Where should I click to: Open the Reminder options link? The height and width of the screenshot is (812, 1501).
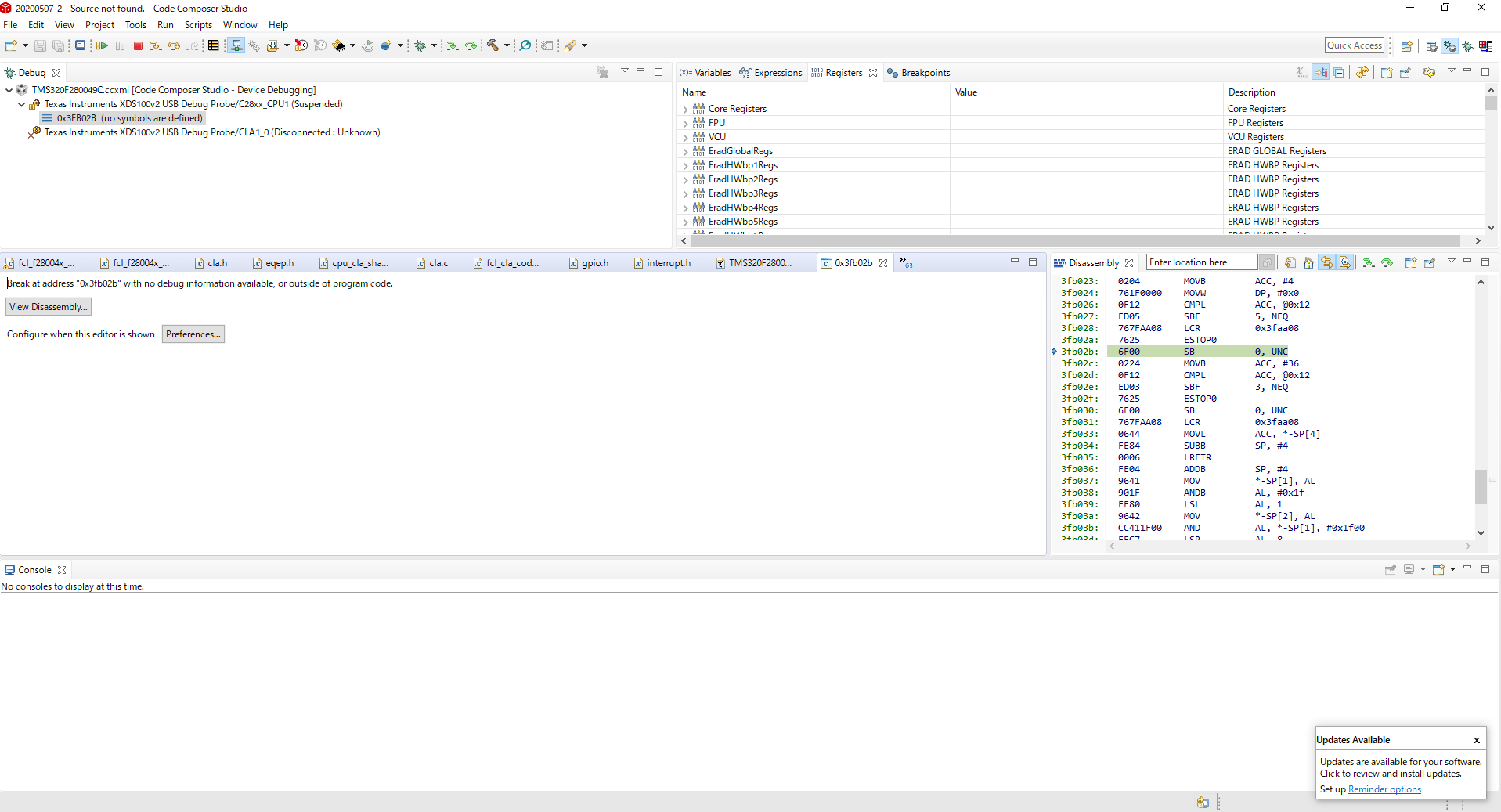pos(1384,789)
